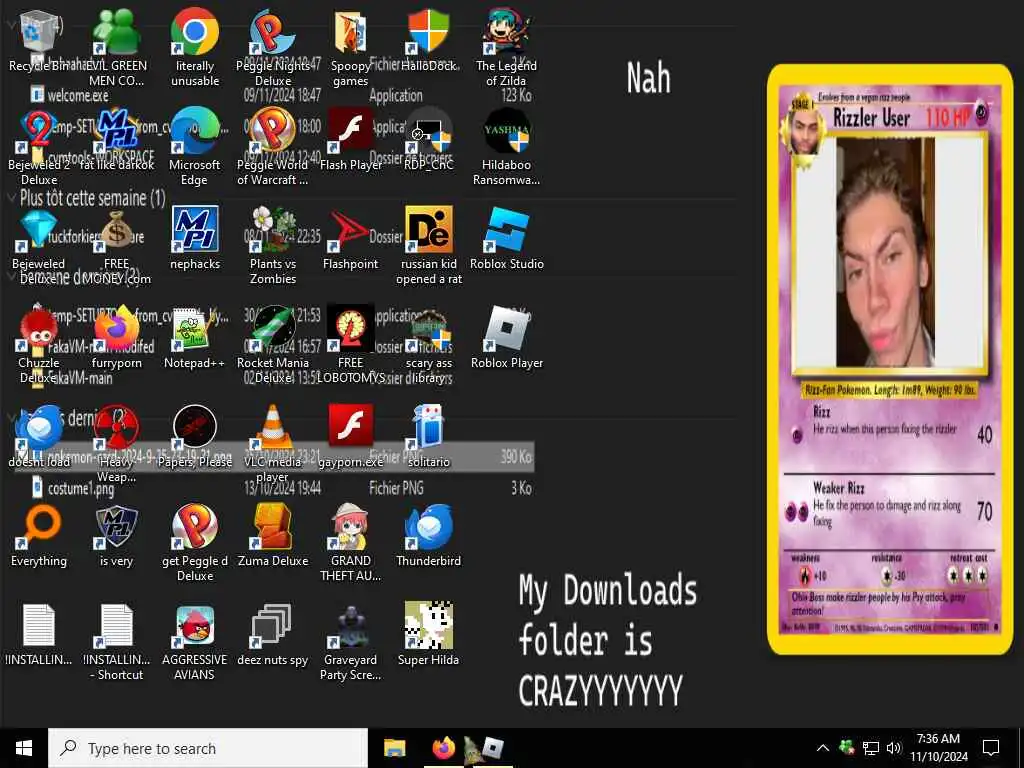Open Hildaboo Ransomwa... icon
Screen dimensions: 1024x768
click(x=507, y=132)
